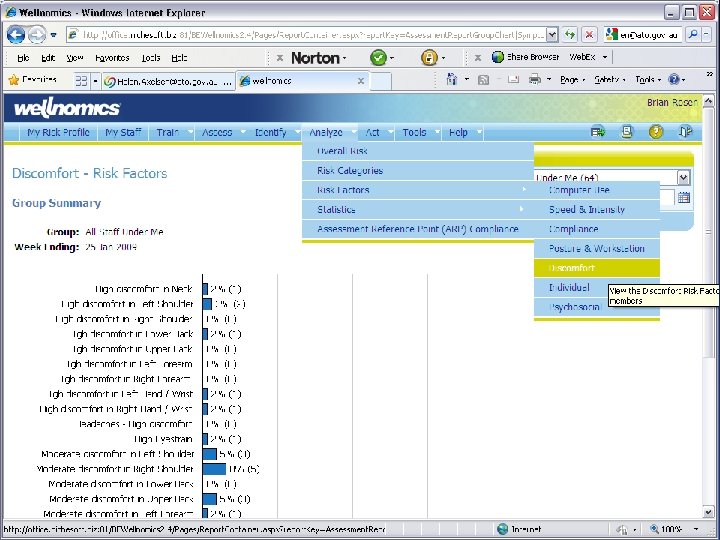
Task: Click the Moderate discomfort in Right Shoulder bar
Action: [x=214, y=469]
